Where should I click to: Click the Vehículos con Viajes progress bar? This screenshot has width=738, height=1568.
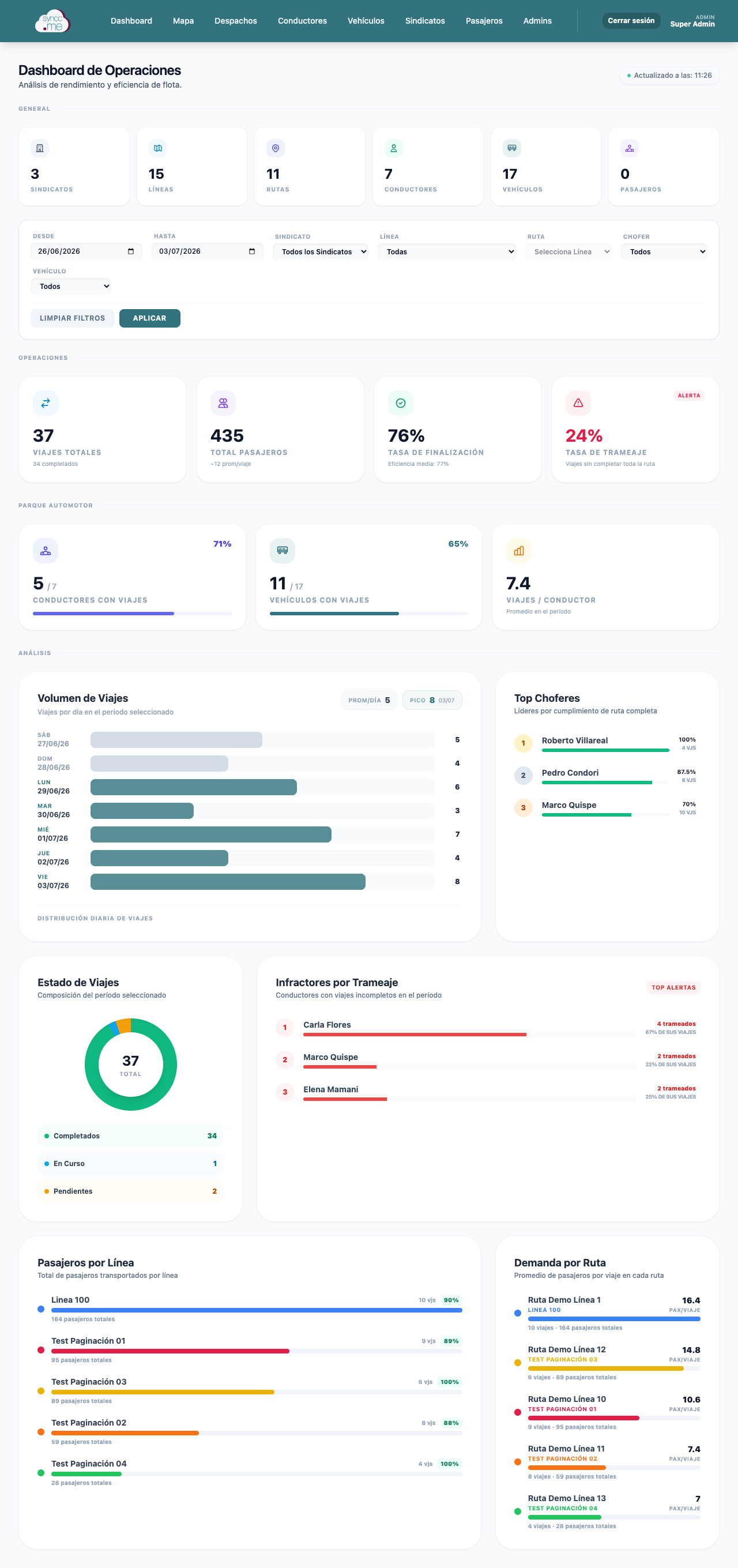pyautogui.click(x=368, y=614)
